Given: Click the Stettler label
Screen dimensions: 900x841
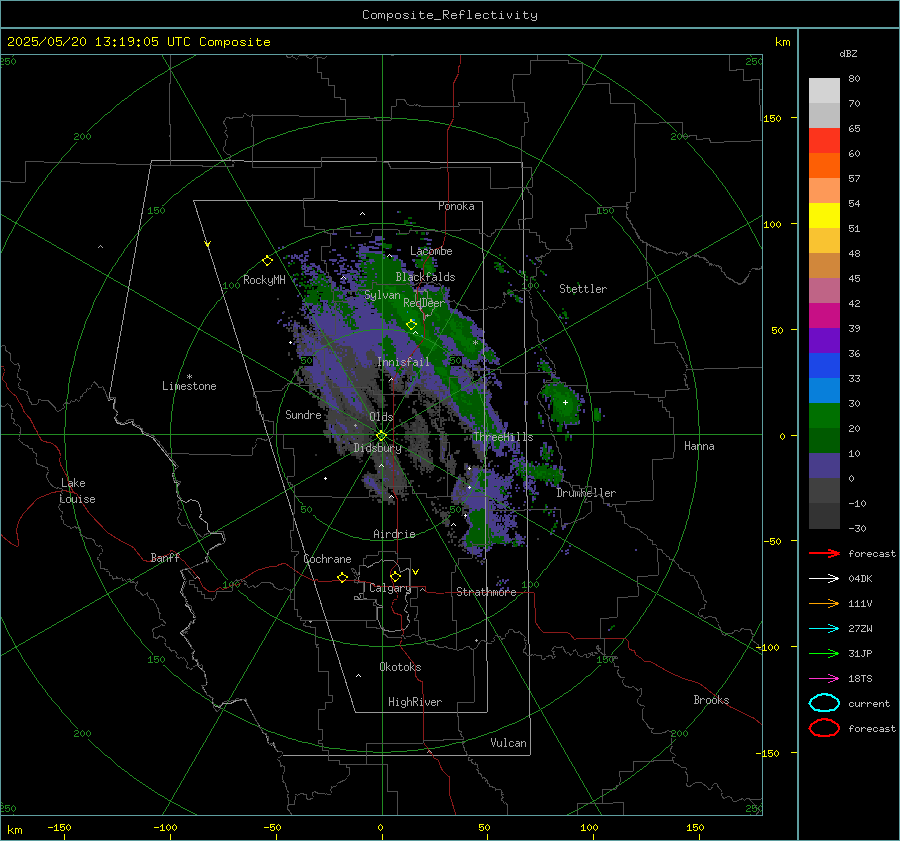Looking at the screenshot, I should click(583, 289).
